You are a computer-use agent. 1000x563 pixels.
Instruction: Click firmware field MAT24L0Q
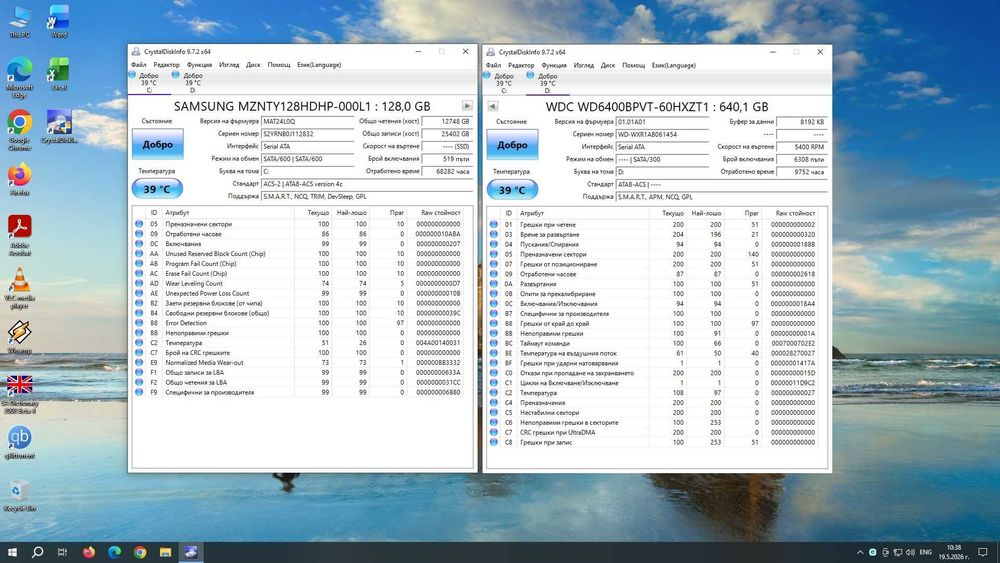pos(307,121)
